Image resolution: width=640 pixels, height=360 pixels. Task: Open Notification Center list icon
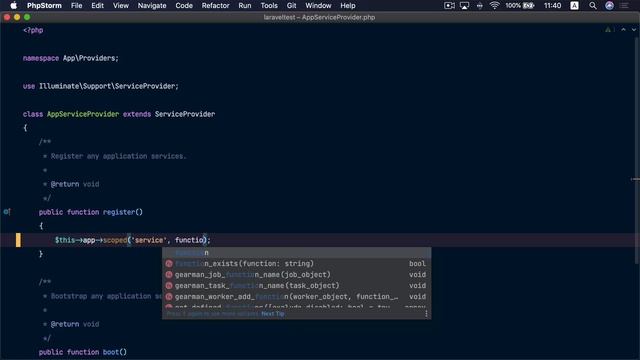click(624, 6)
